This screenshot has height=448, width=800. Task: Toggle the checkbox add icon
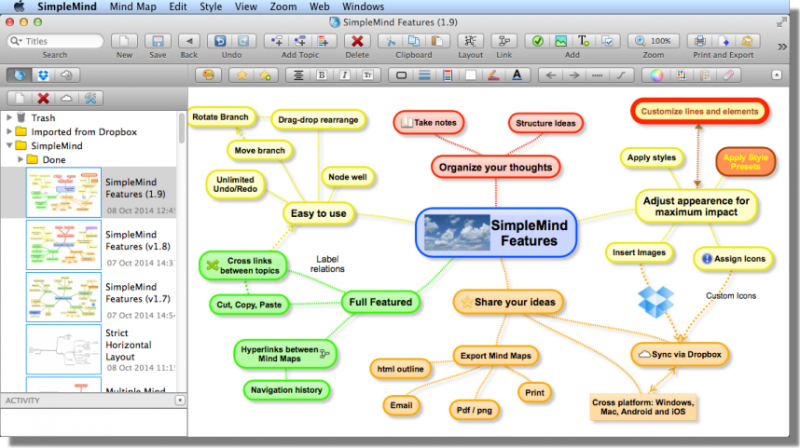pos(607,41)
